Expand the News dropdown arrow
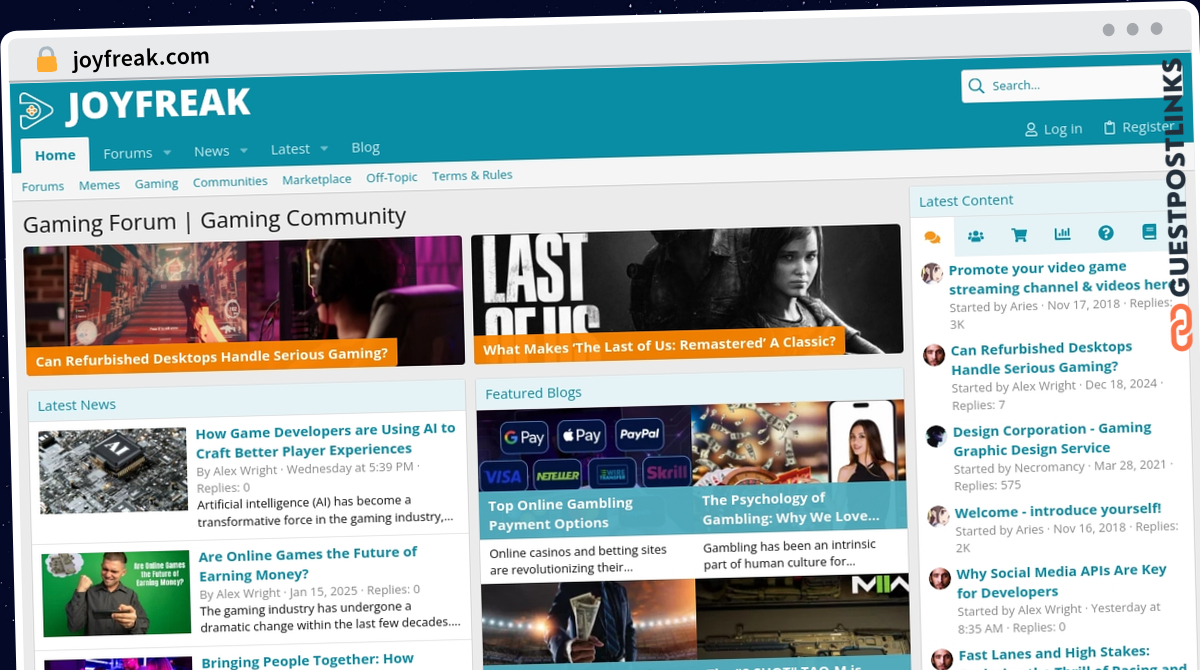1200x670 pixels. click(243, 151)
